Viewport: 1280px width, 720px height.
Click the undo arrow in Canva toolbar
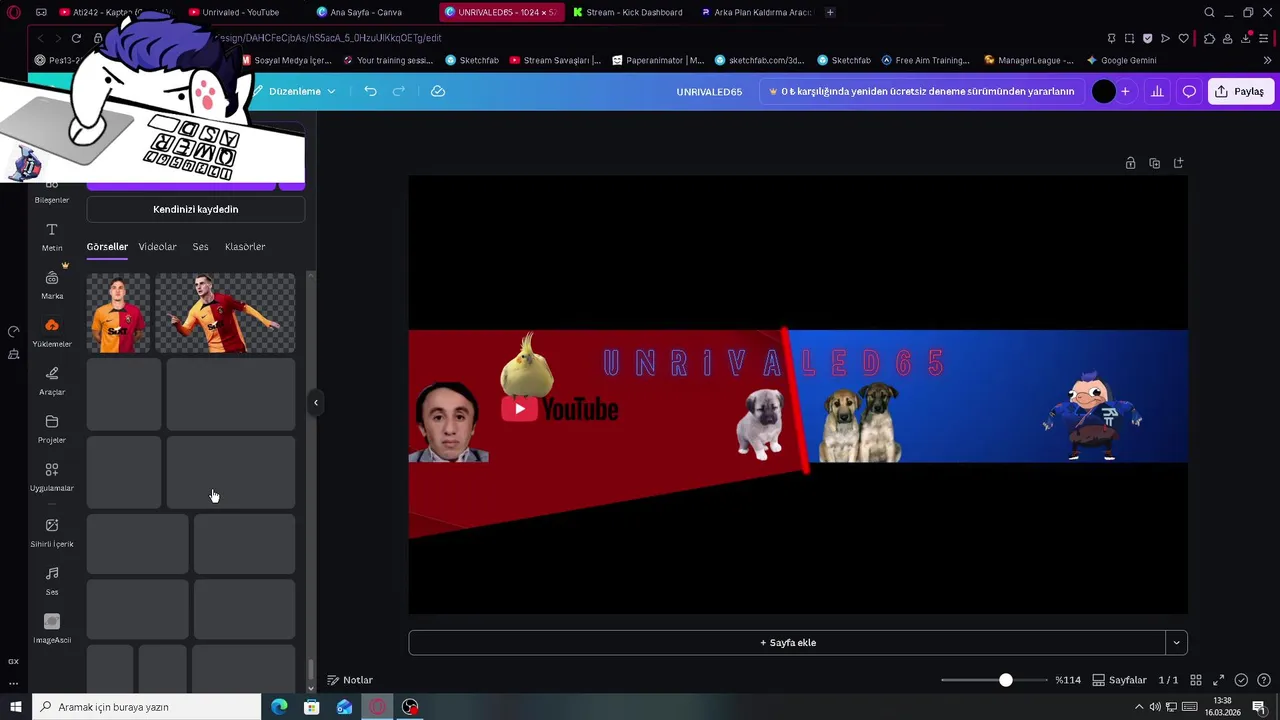[370, 91]
